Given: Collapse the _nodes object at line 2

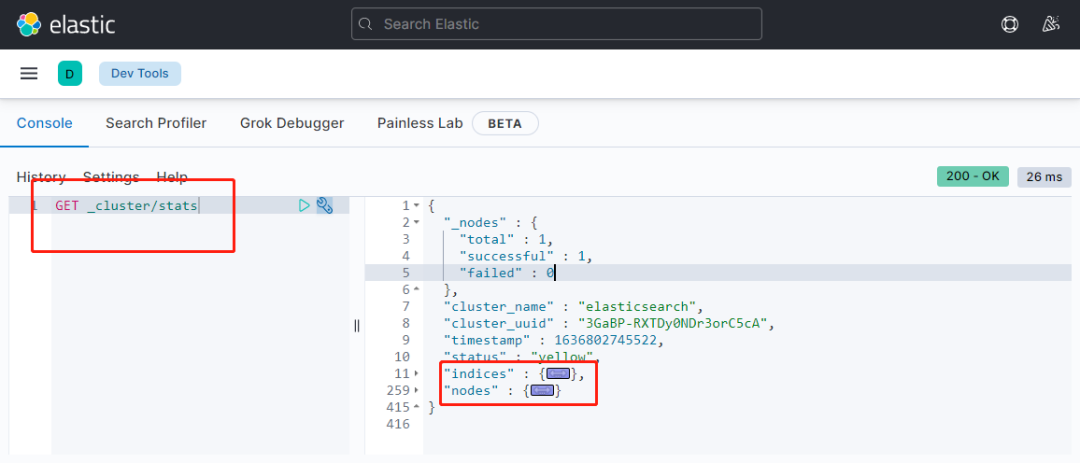Looking at the screenshot, I should click(416, 223).
